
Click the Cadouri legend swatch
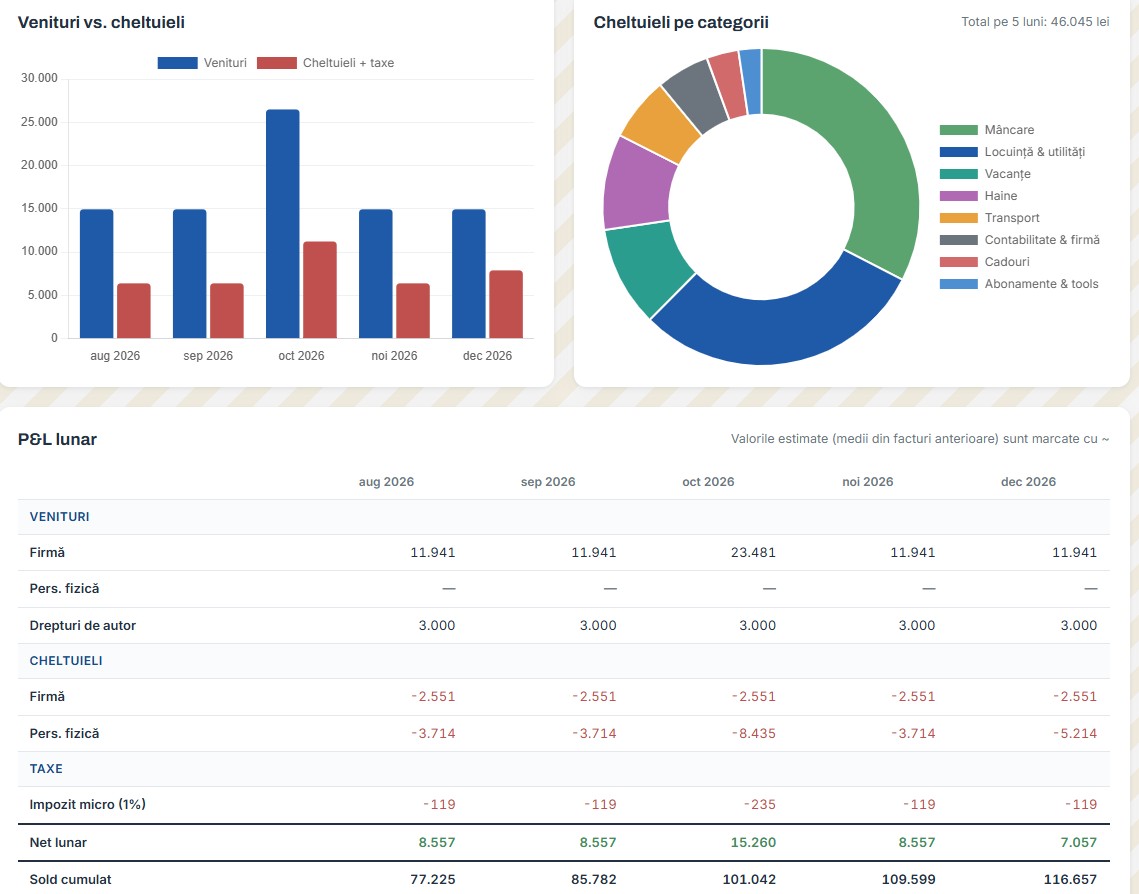click(958, 262)
